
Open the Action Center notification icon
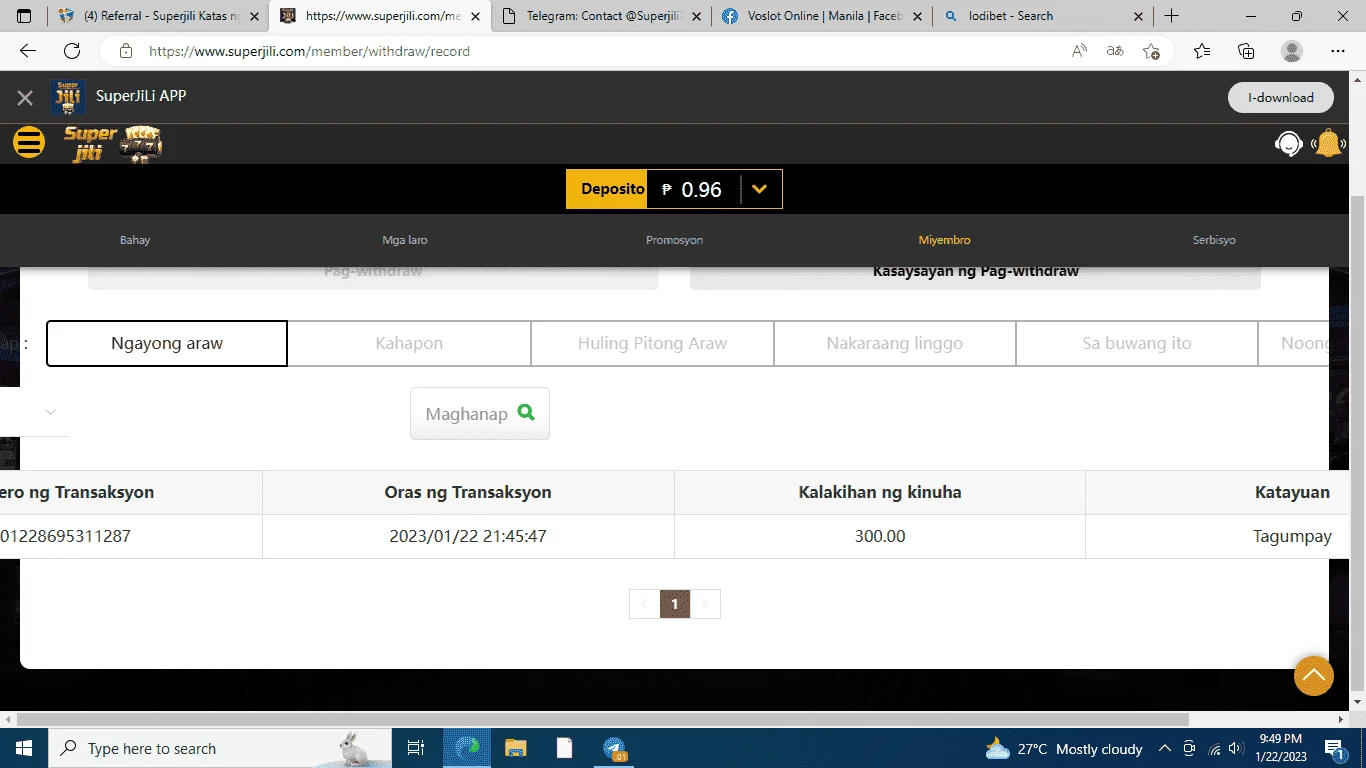(1334, 748)
